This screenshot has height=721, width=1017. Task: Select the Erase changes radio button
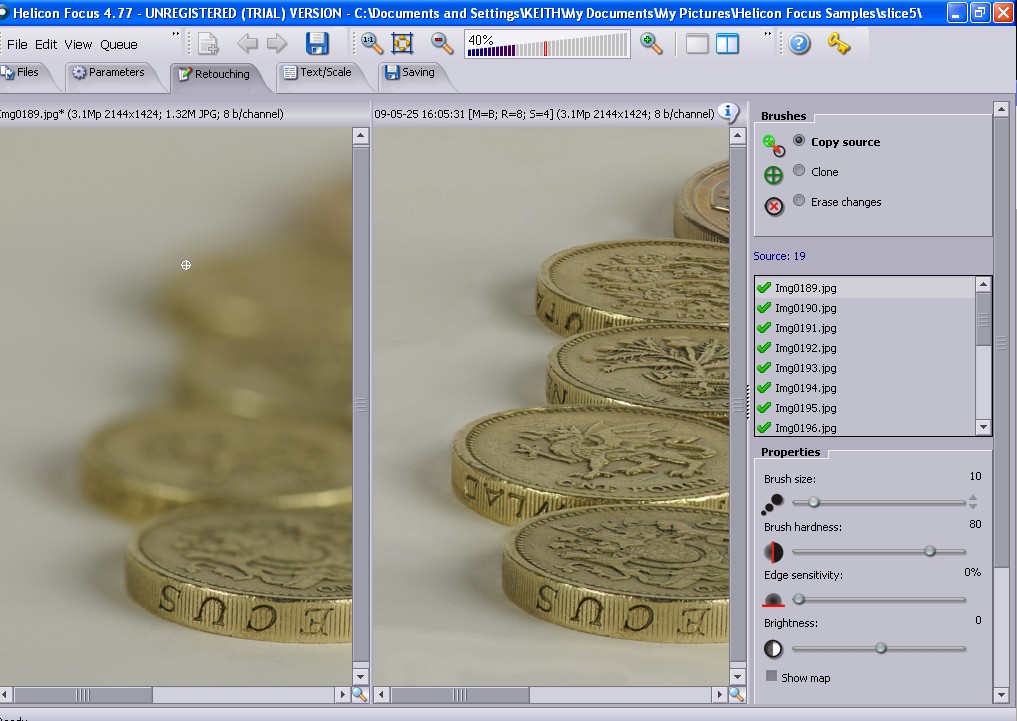pos(799,200)
